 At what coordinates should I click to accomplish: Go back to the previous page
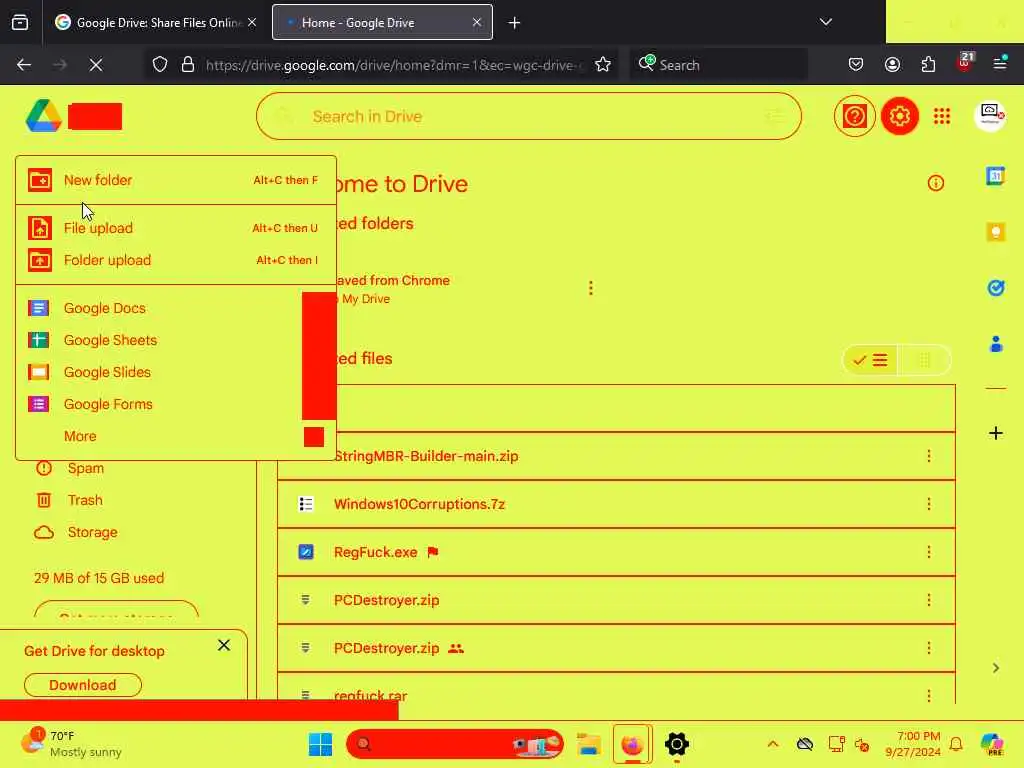tap(24, 65)
